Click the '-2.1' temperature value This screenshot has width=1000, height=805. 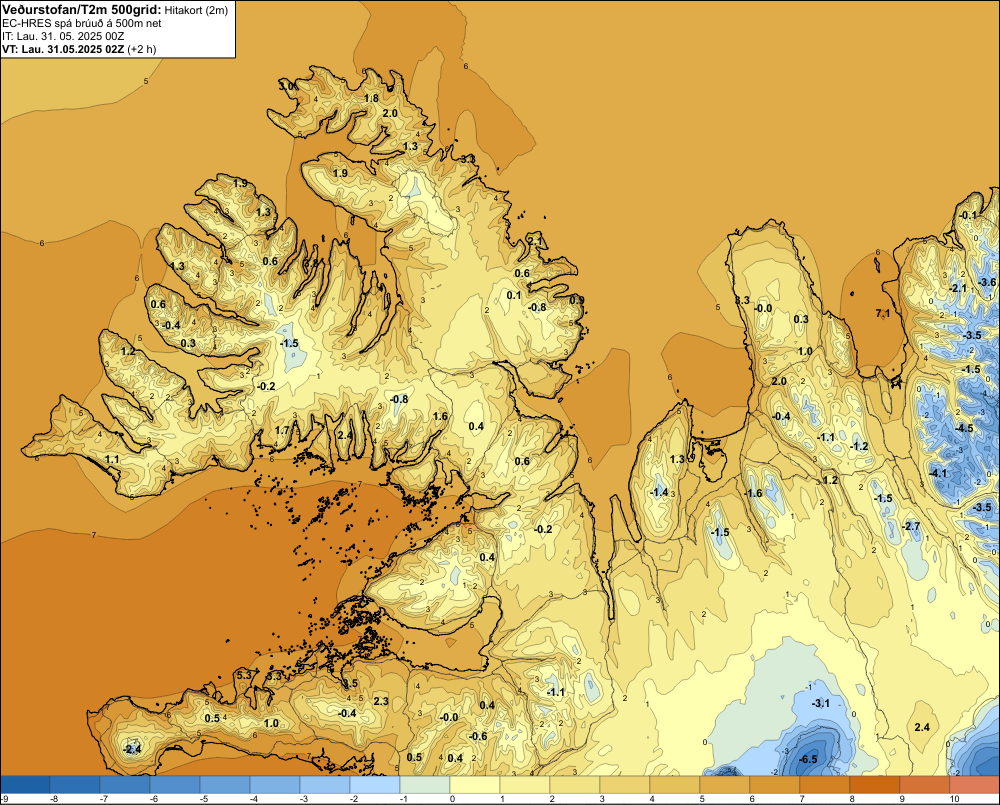point(957,288)
